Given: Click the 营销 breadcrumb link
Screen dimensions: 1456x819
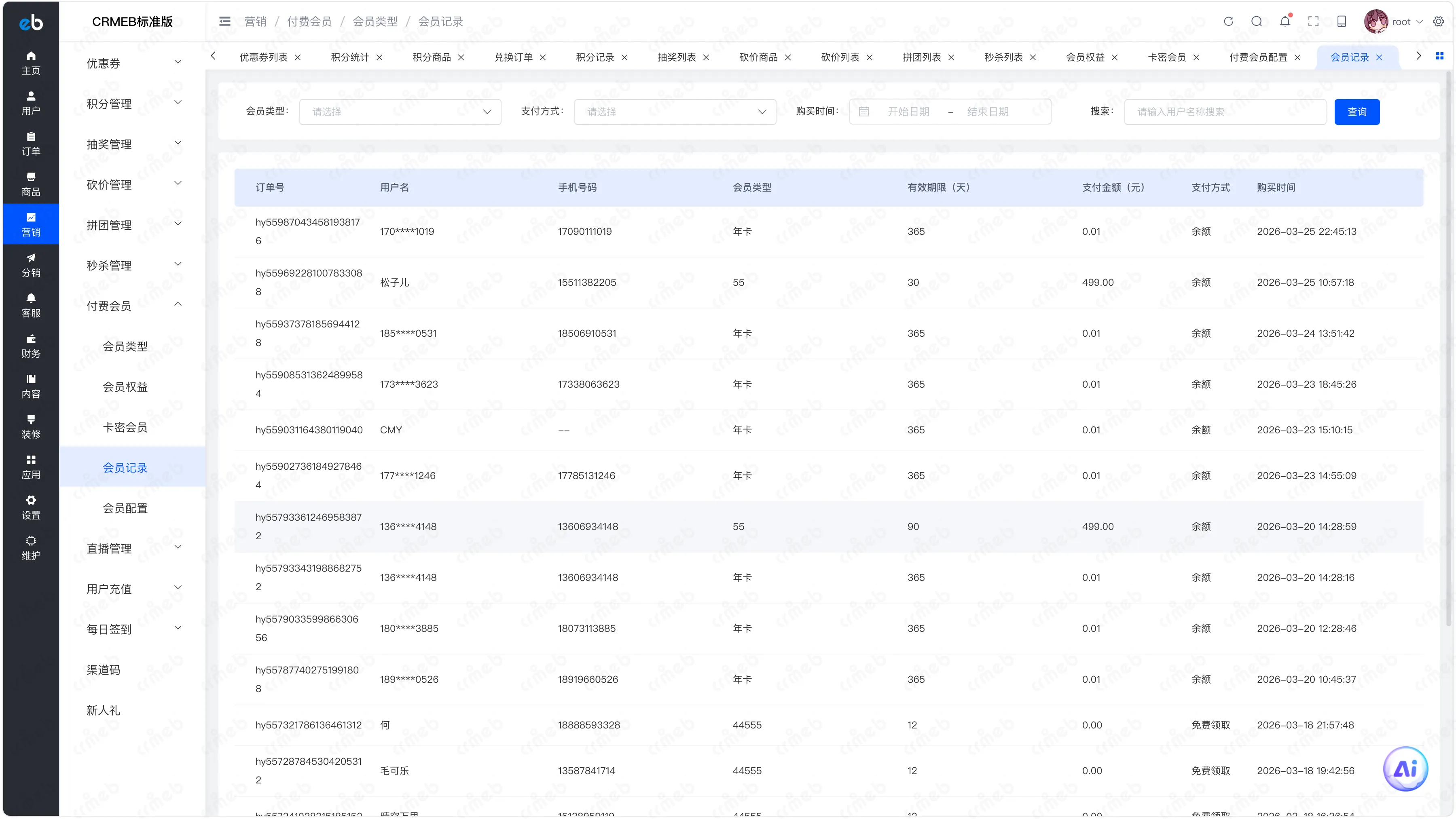Looking at the screenshot, I should tap(256, 21).
